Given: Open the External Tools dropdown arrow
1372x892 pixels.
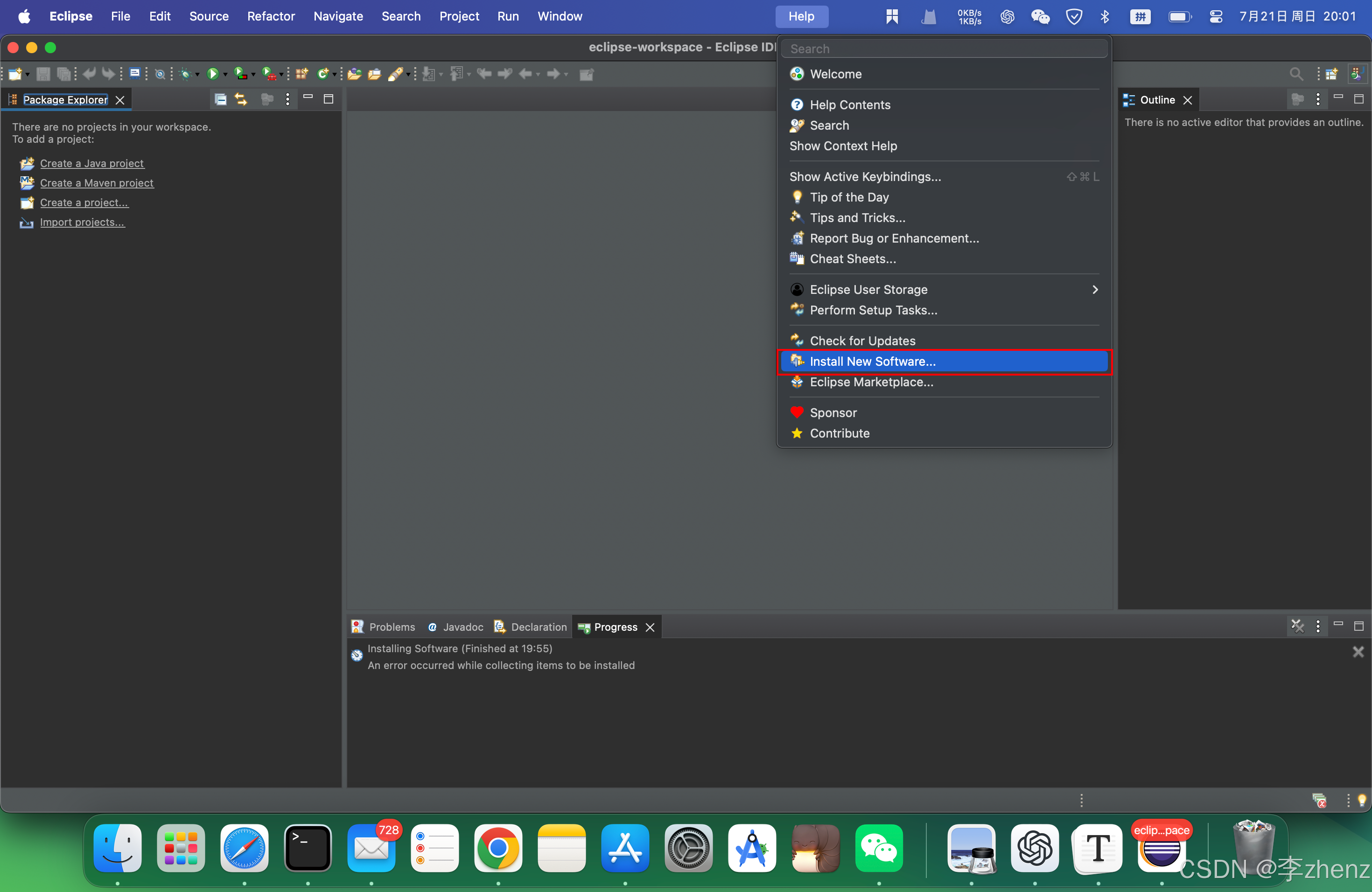Looking at the screenshot, I should click(281, 74).
